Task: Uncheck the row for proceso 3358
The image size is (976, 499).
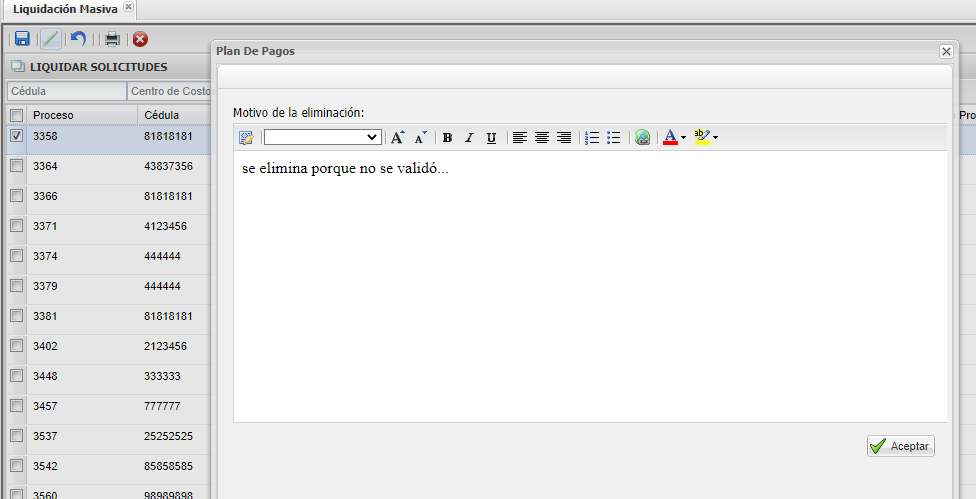Action: point(16,136)
